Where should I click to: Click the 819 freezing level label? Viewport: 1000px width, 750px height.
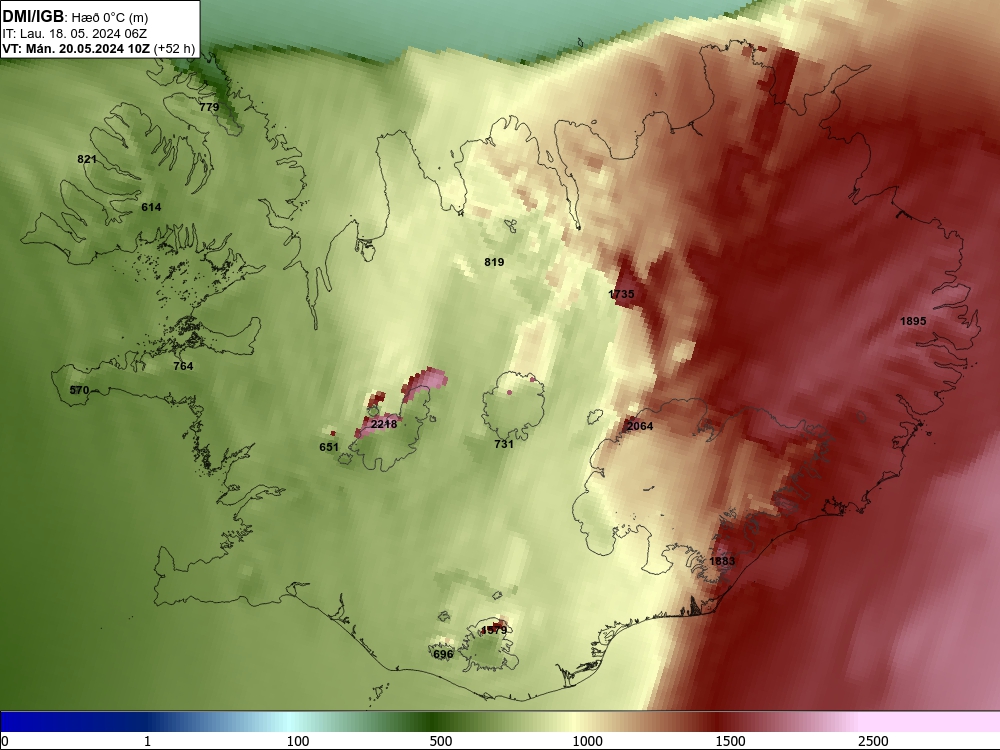click(494, 262)
